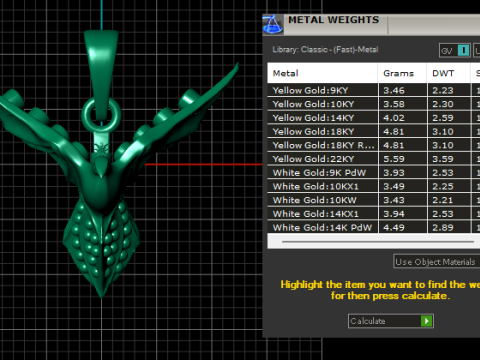This screenshot has width=480, height=360.
Task: Select the White Gold:9K PdW row
Action: [374, 172]
